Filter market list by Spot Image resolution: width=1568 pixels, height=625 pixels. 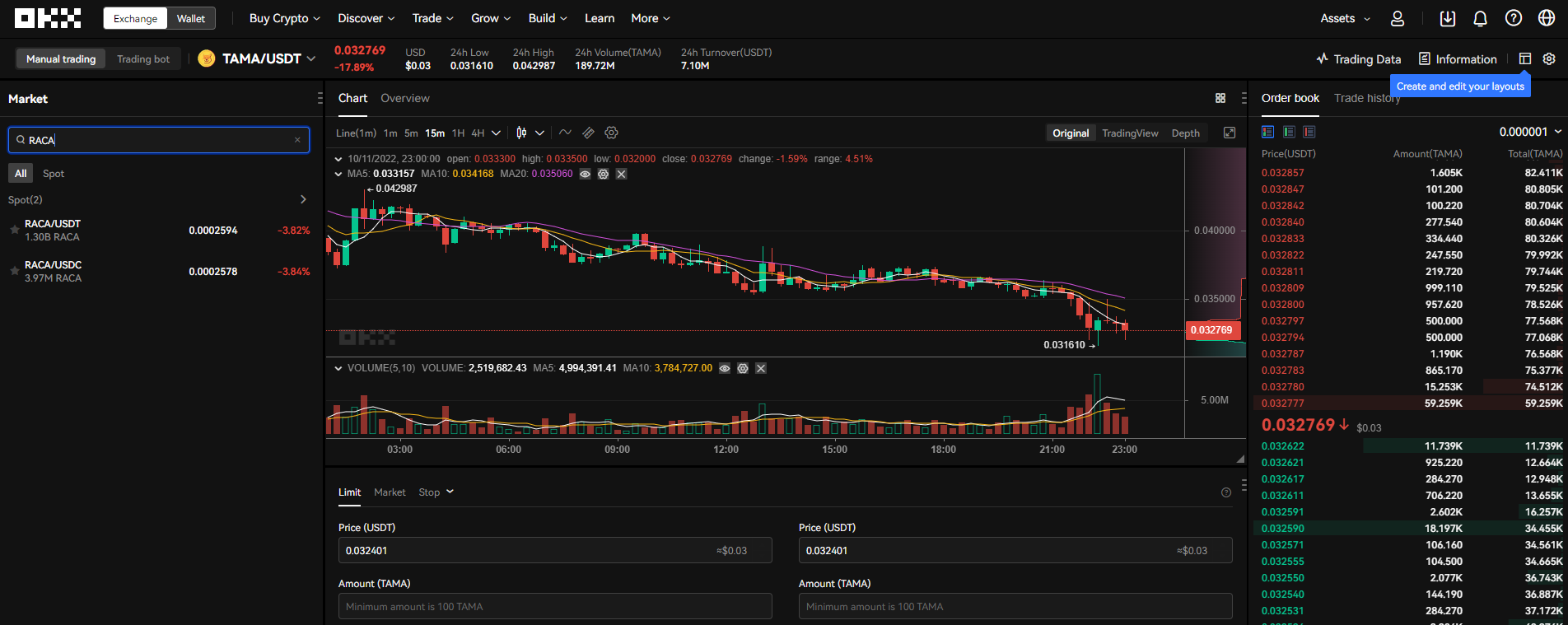pos(54,173)
